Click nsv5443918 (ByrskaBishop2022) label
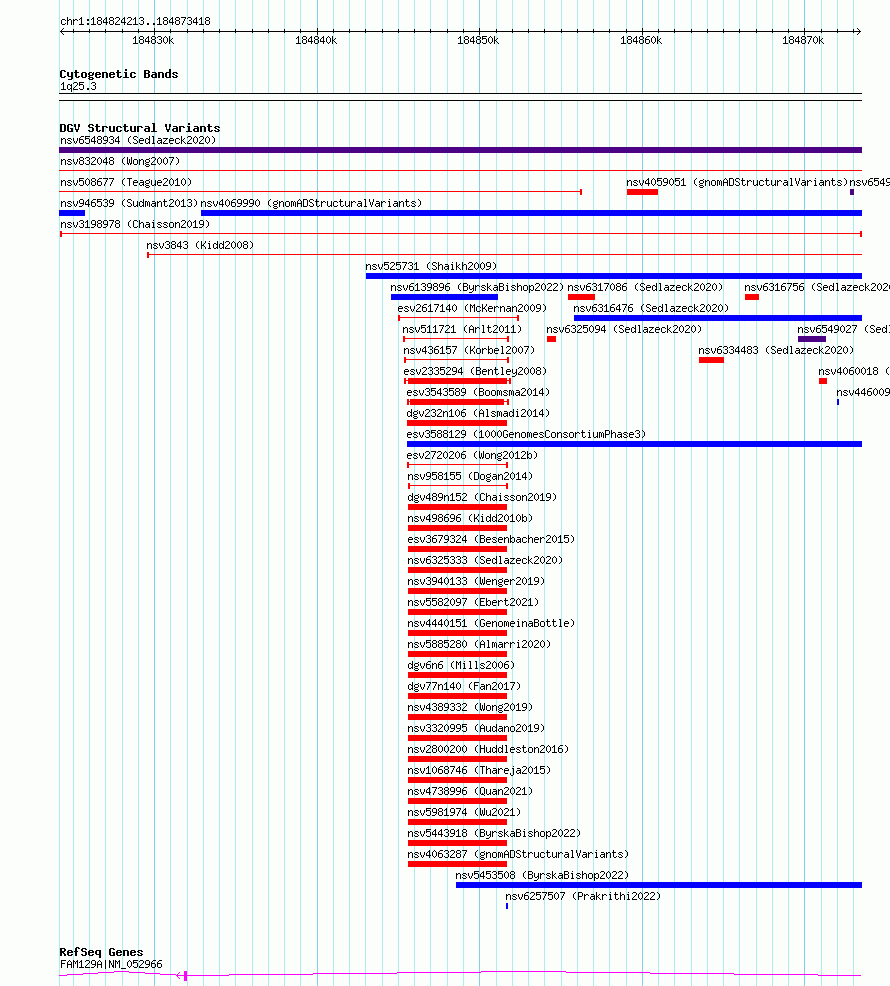The width and height of the screenshot is (890, 986). coord(494,834)
